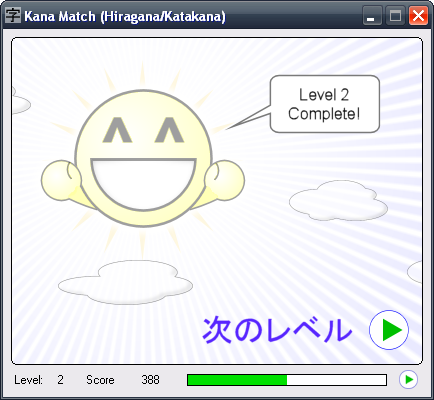434x400 pixels.
Task: Click the Kana Match window title
Action: [x=125, y=16]
